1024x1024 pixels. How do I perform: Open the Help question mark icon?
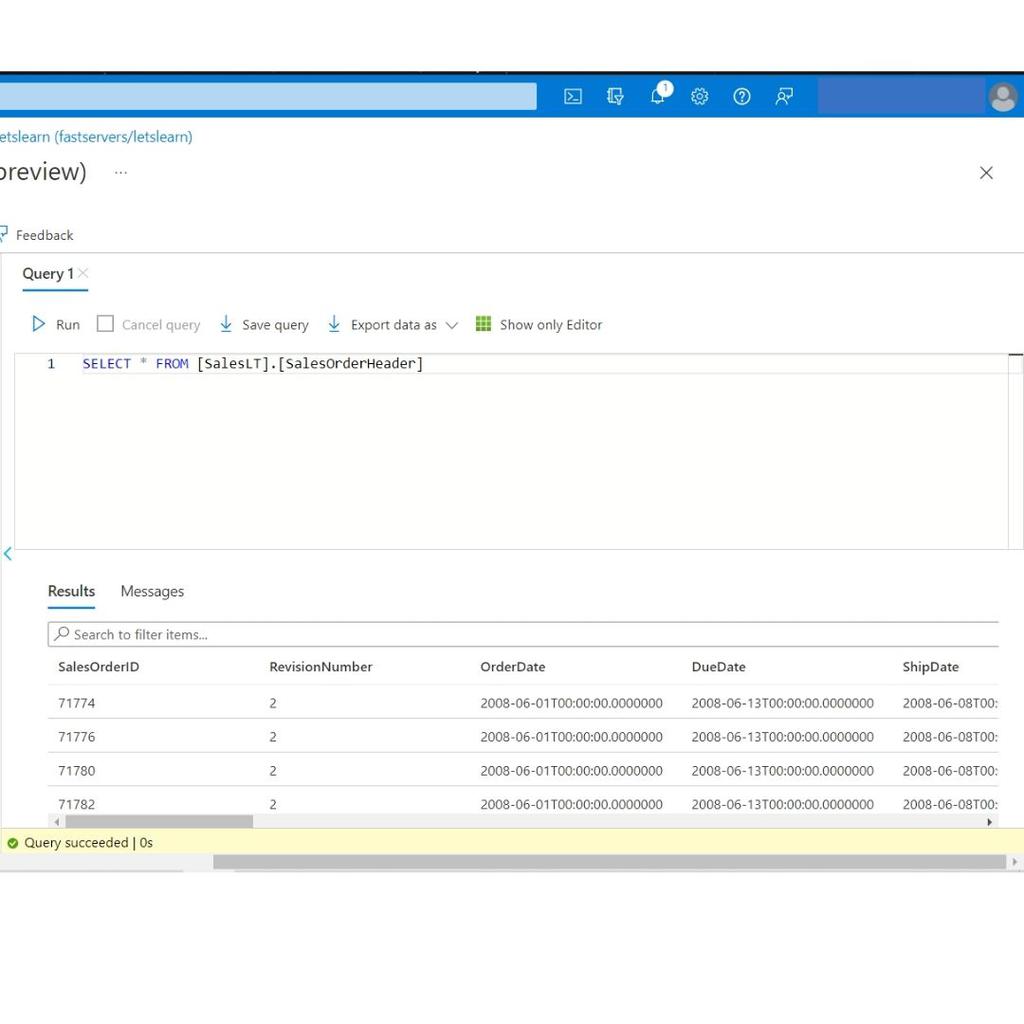(x=742, y=96)
